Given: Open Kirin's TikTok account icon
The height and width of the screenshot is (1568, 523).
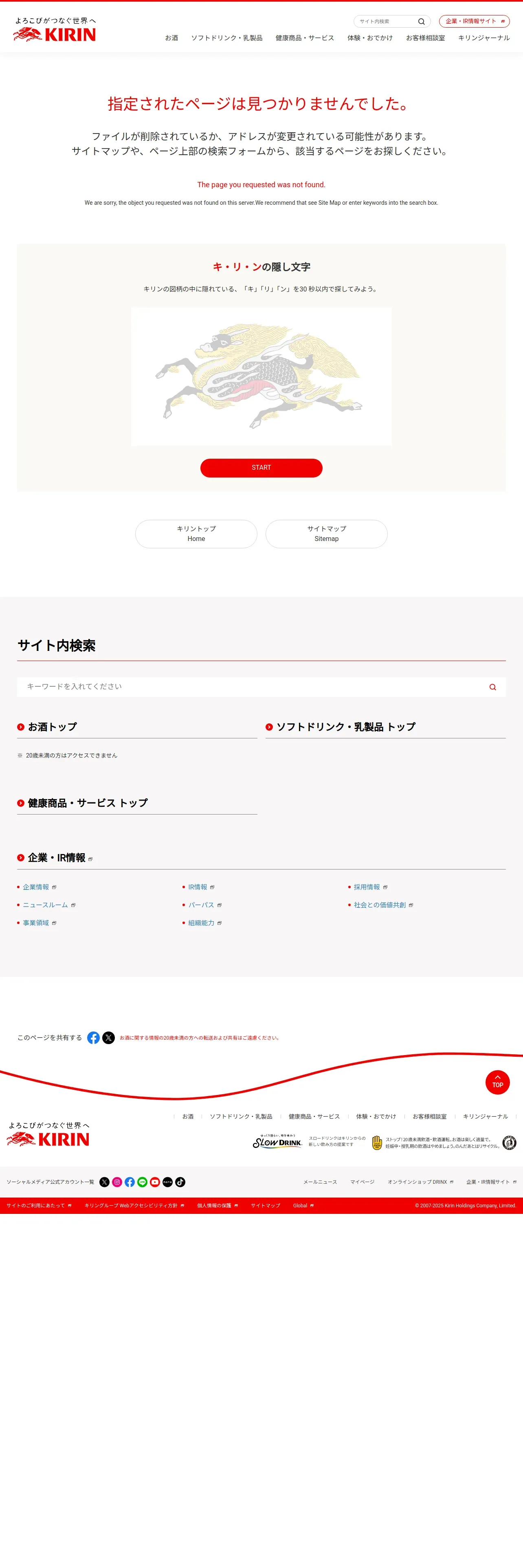Looking at the screenshot, I should tap(180, 1182).
